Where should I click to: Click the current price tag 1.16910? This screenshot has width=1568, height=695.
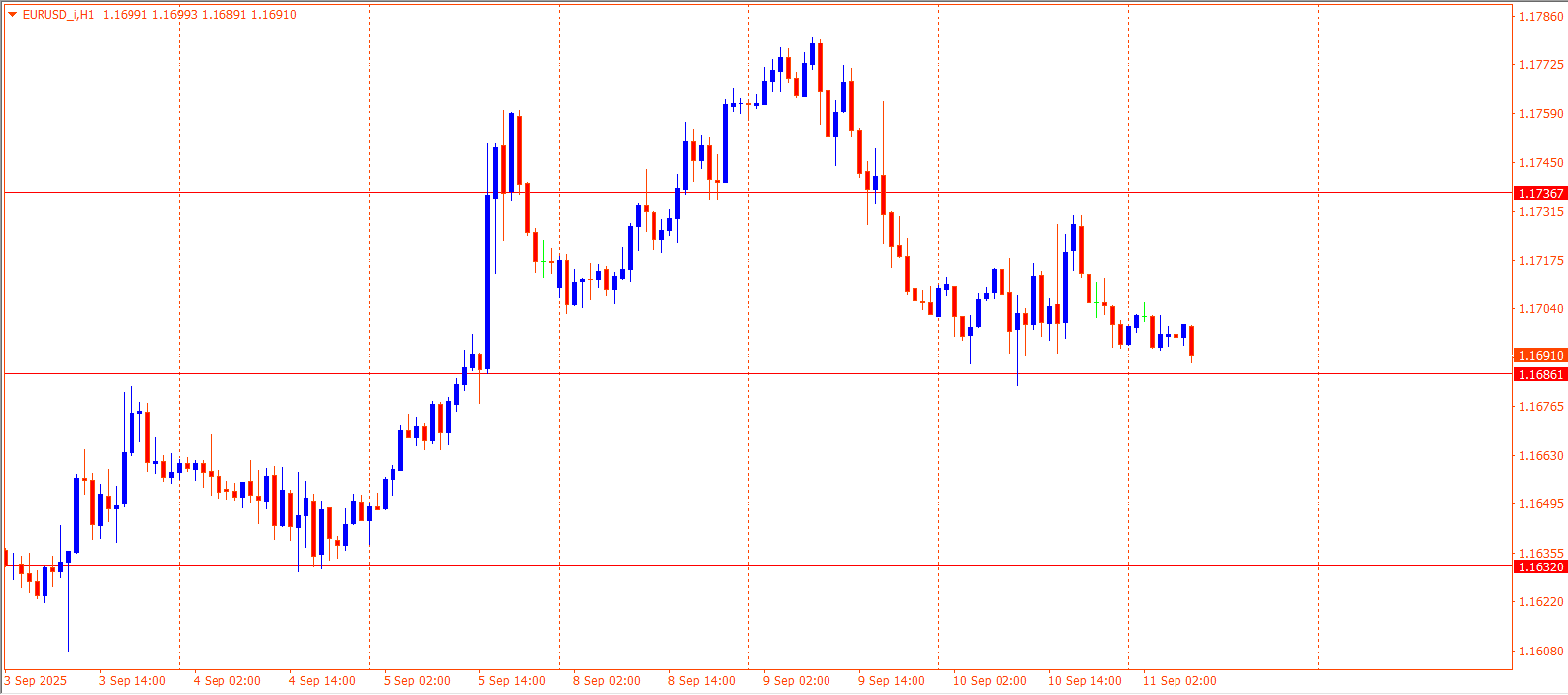pyautogui.click(x=1540, y=355)
